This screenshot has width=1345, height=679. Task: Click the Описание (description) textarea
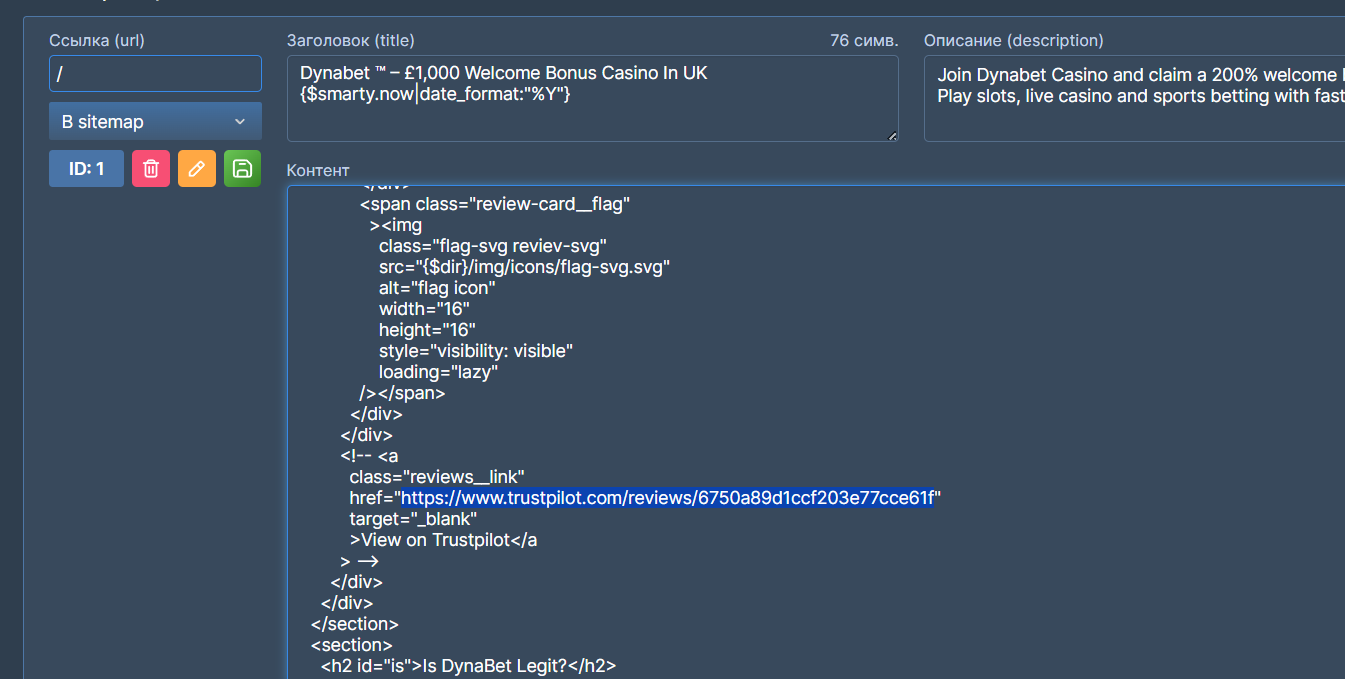pyautogui.click(x=1134, y=98)
